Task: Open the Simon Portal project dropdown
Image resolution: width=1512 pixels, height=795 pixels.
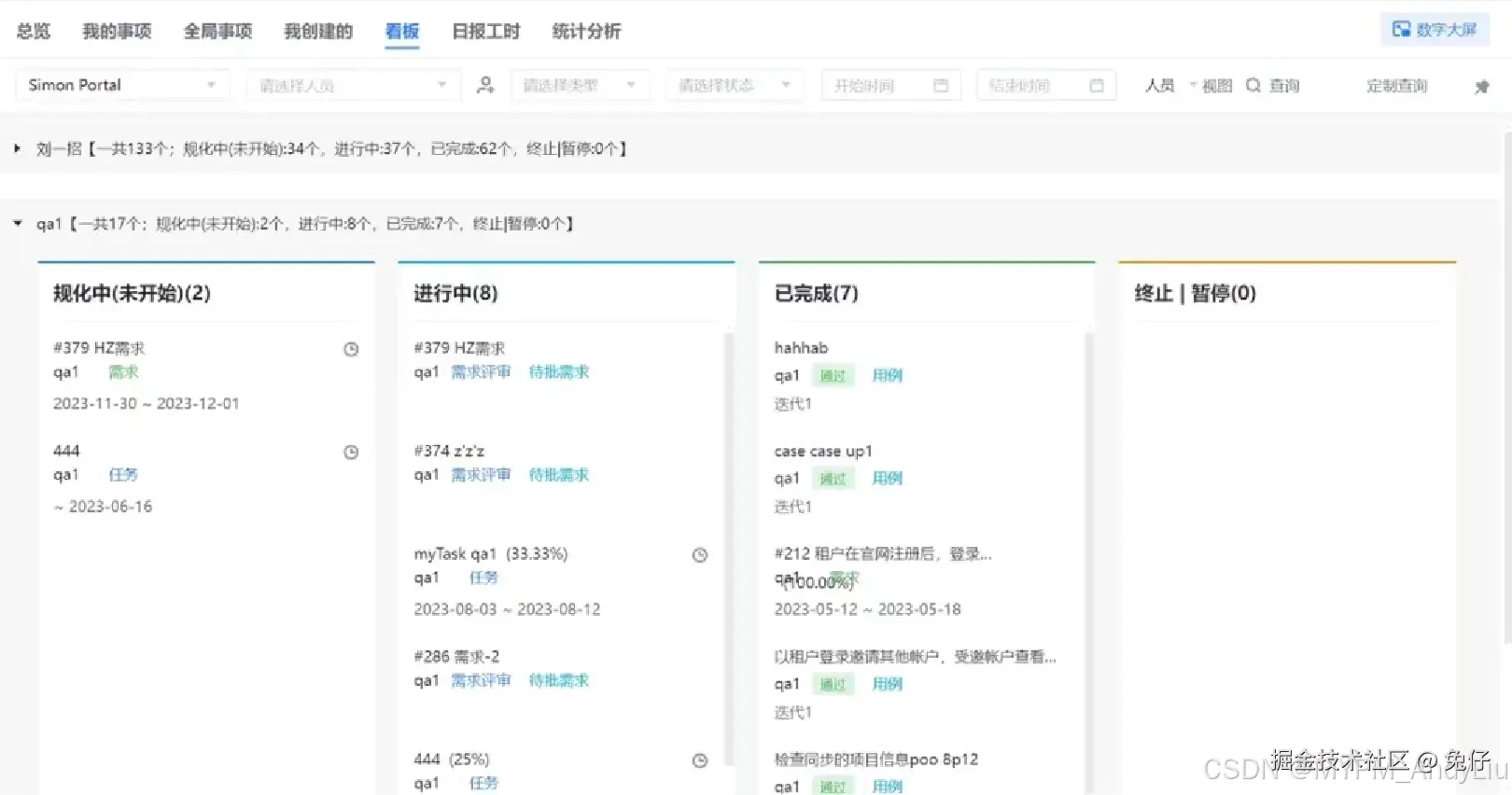Action: coord(122,85)
